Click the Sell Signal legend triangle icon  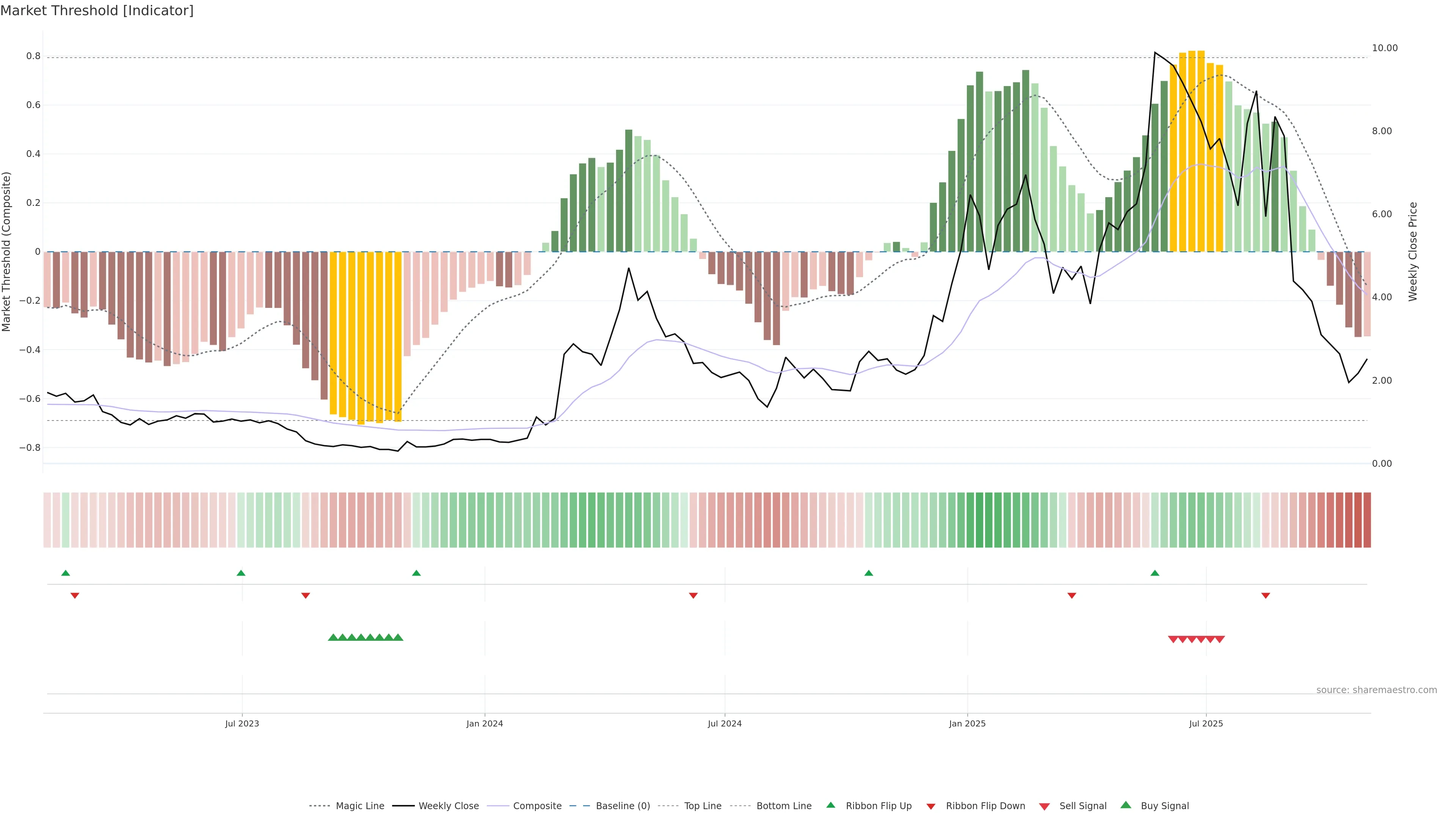pos(1044,806)
